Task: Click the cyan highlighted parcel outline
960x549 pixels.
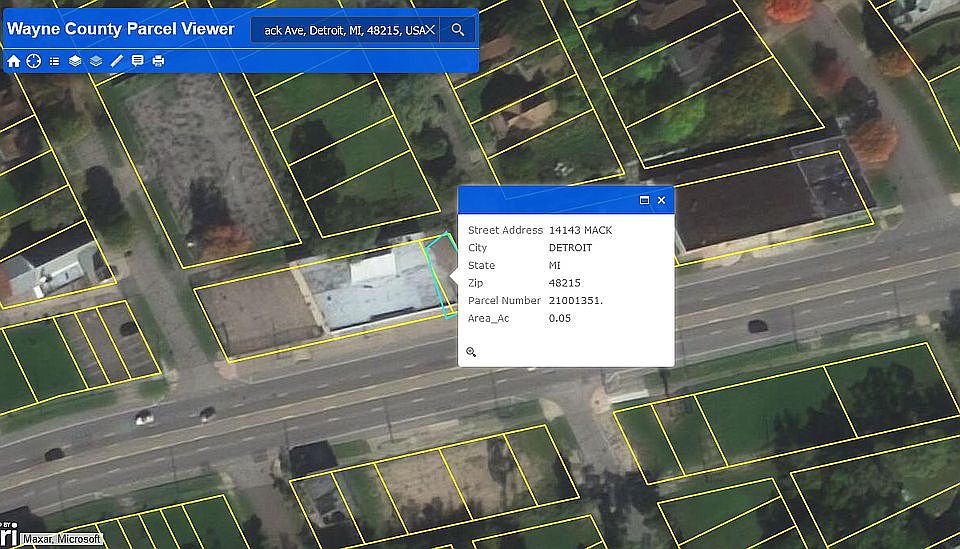Action: click(x=442, y=274)
